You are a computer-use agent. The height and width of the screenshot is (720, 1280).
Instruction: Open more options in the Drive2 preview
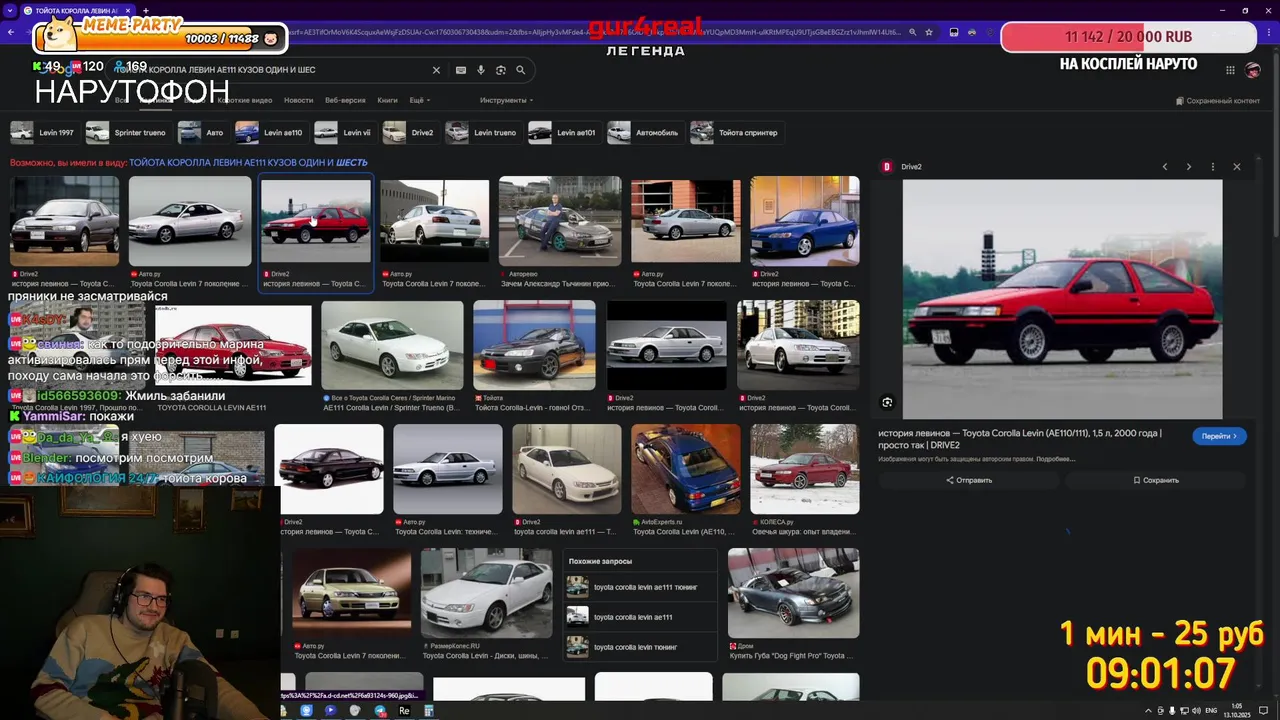[1213, 167]
